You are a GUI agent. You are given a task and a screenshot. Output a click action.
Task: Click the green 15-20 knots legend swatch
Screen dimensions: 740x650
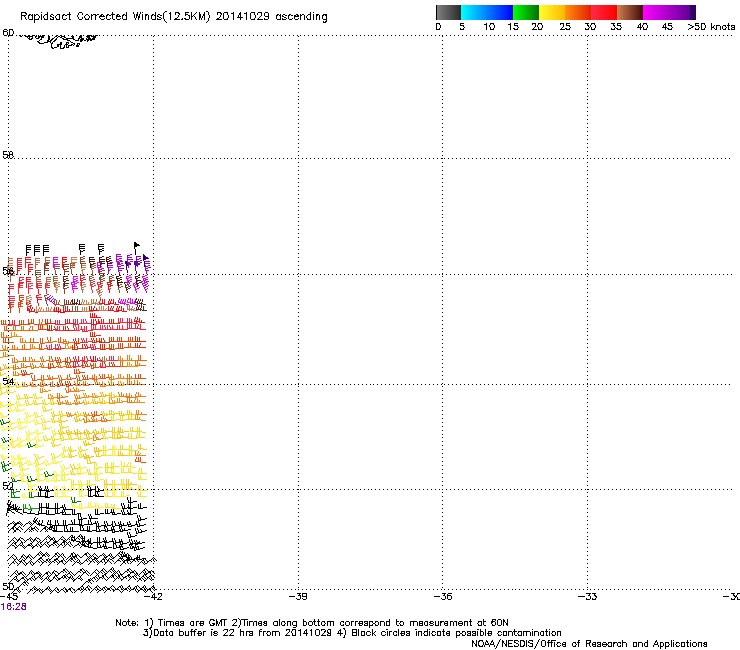click(x=526, y=12)
